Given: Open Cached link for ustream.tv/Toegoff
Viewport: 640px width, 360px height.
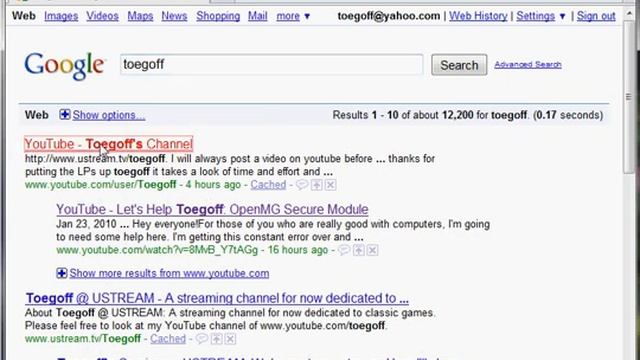Looking at the screenshot, I should 168,339.
